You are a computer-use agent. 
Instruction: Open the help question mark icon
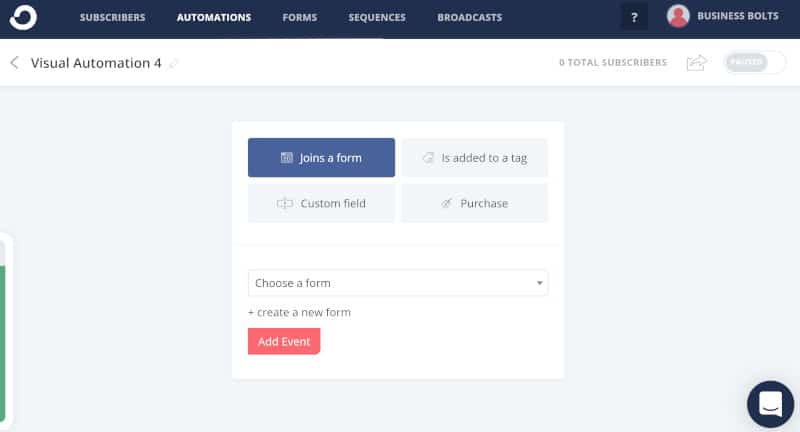634,17
